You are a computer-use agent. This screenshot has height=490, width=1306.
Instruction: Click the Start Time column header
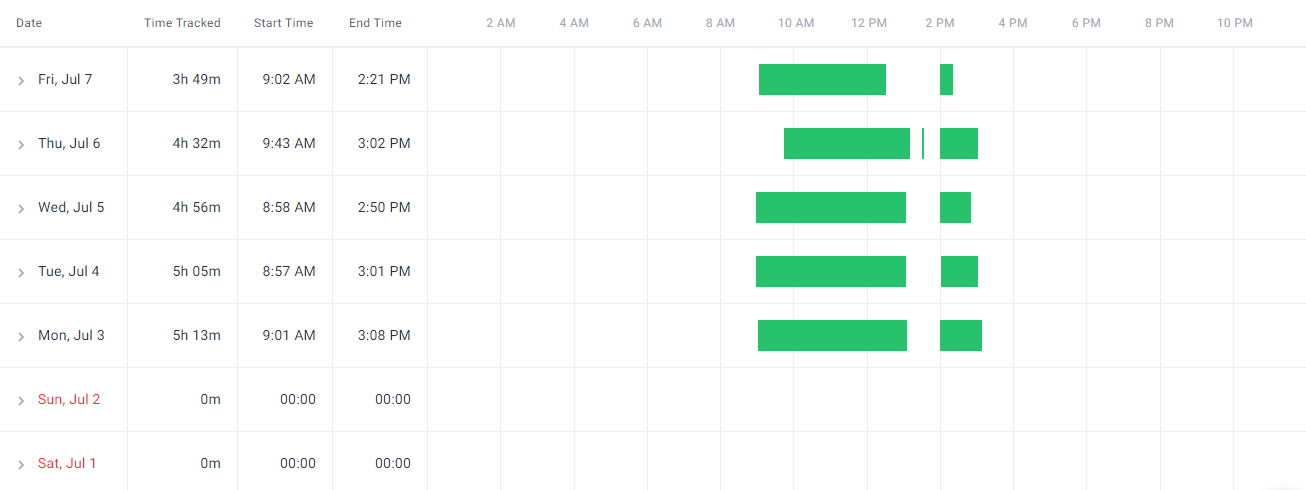click(x=284, y=23)
